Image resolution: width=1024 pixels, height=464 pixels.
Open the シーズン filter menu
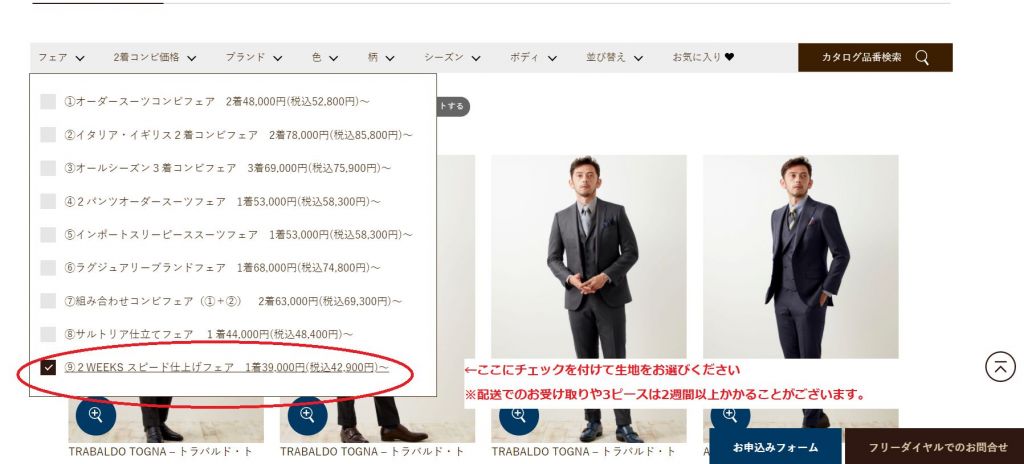pos(449,58)
